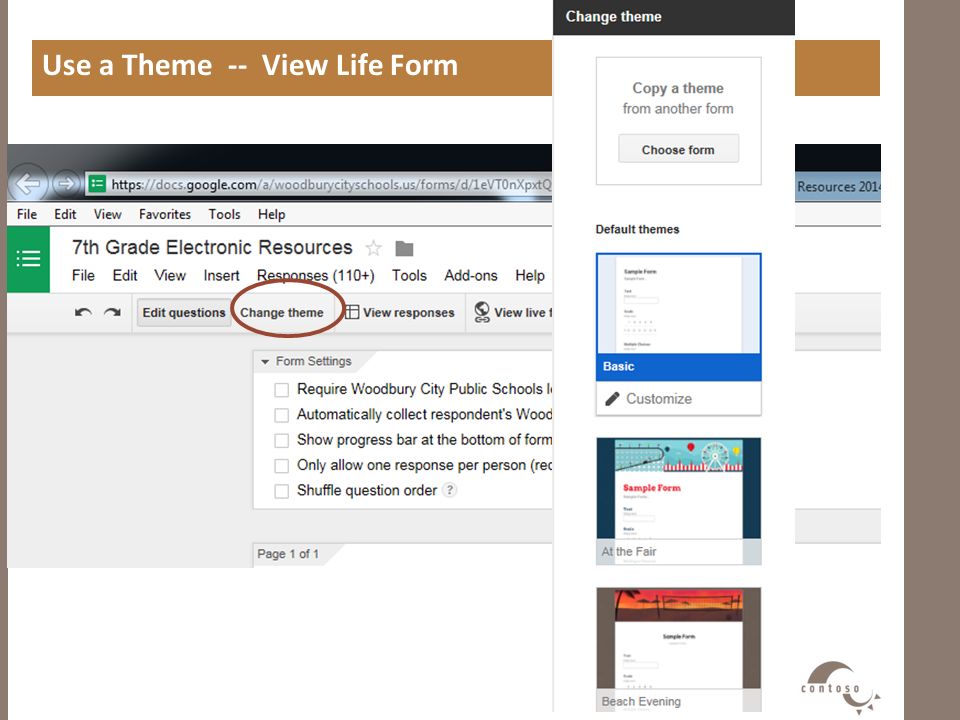Click help question mark beside Shuffle question order

click(x=450, y=490)
